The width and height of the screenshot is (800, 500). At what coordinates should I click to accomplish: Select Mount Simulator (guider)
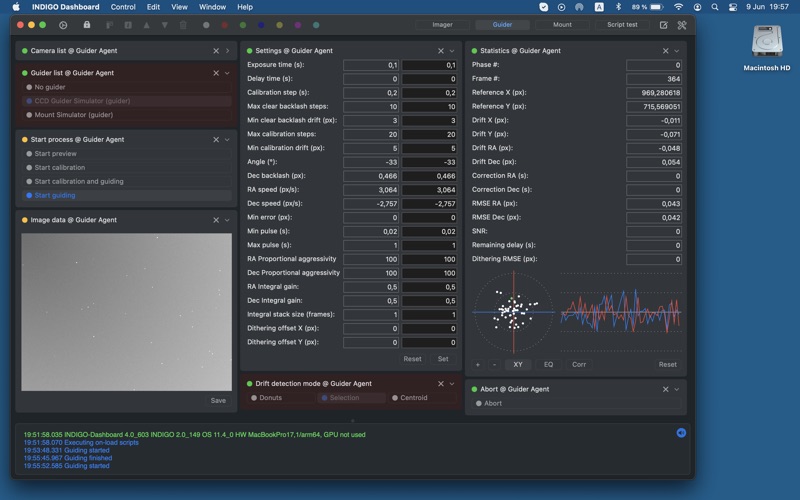(126, 115)
